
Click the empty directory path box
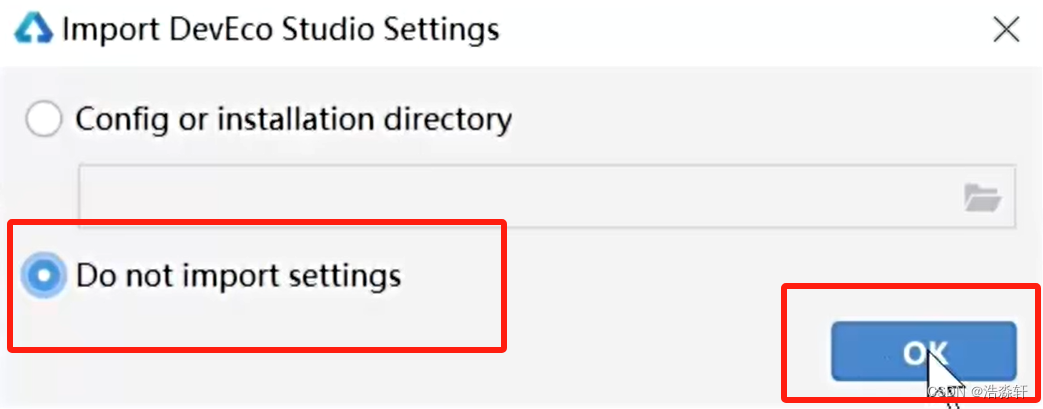coord(547,197)
